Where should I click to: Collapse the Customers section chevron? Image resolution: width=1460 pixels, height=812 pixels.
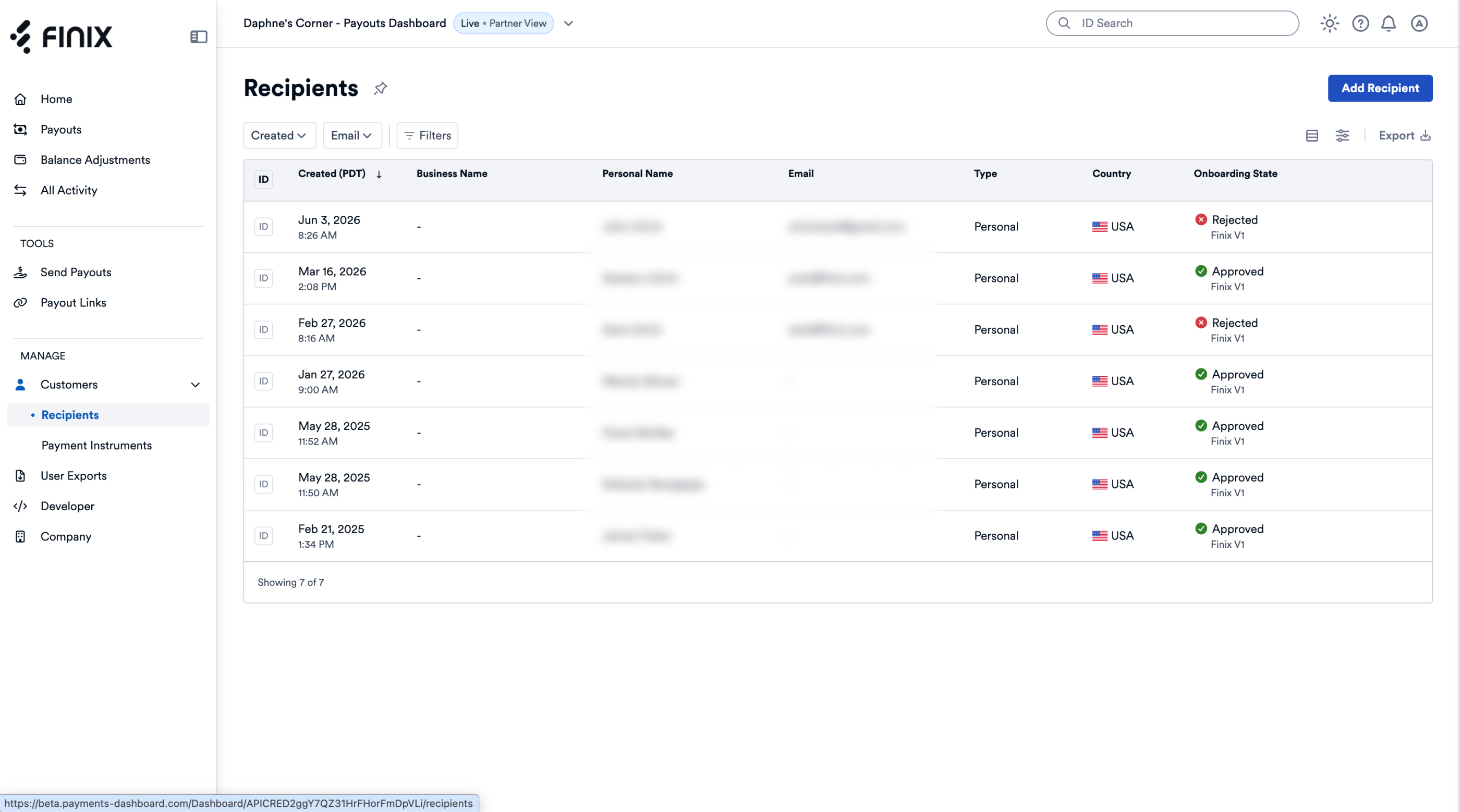tap(196, 385)
